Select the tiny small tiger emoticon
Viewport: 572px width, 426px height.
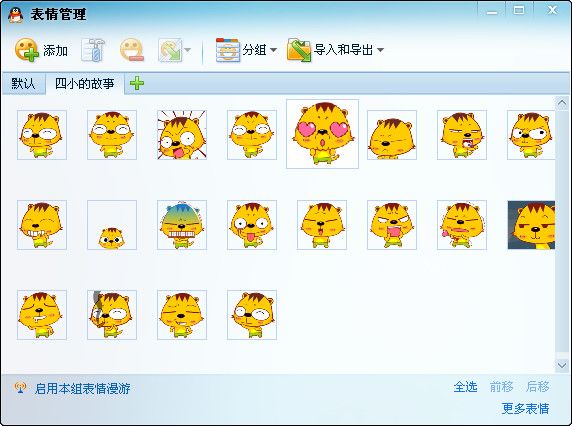pyautogui.click(x=112, y=225)
